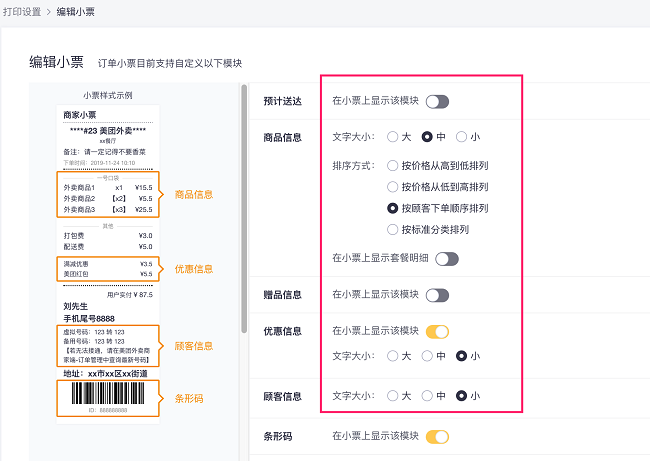Click the highlighted 外卖商品 list in preview
This screenshot has width=650, height=461.
(x=107, y=198)
